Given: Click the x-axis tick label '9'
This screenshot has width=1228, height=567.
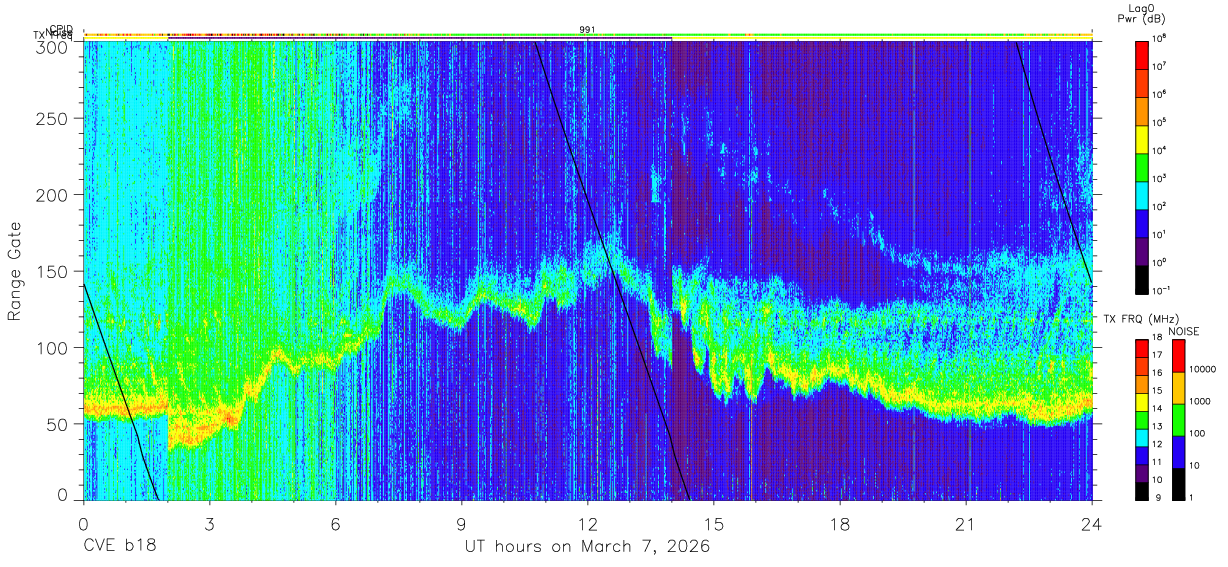Looking at the screenshot, I should coord(461,524).
